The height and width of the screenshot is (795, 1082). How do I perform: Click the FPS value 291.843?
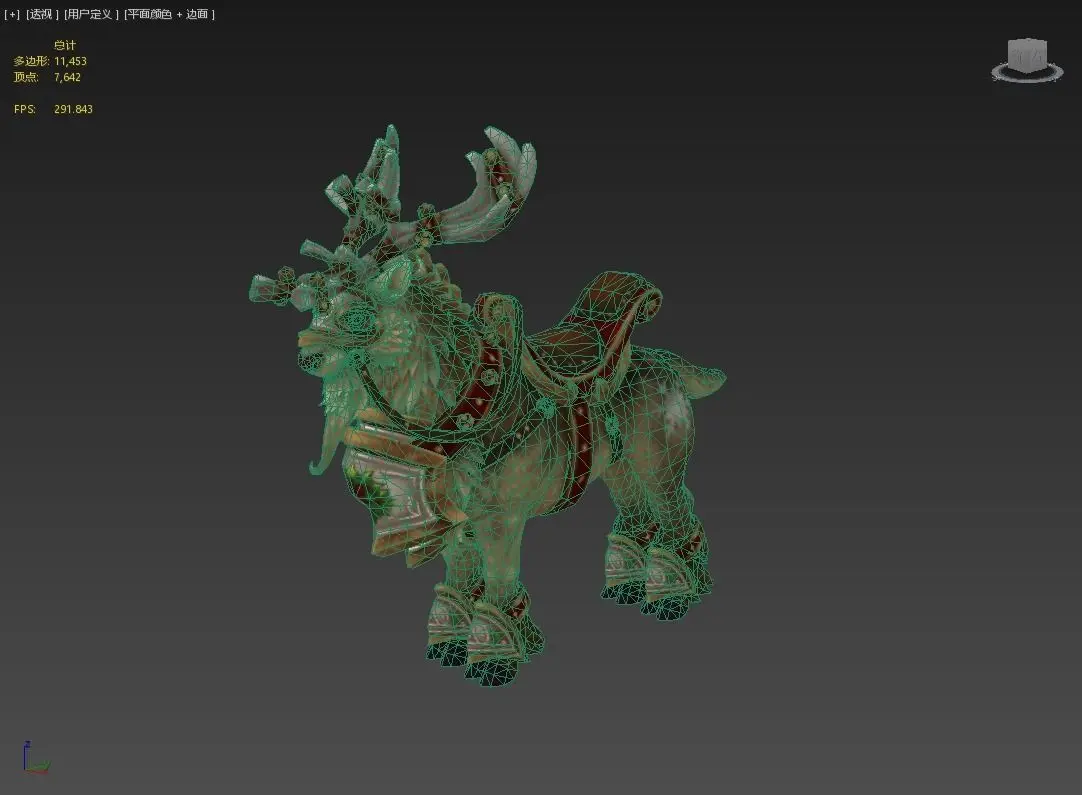click(x=73, y=109)
